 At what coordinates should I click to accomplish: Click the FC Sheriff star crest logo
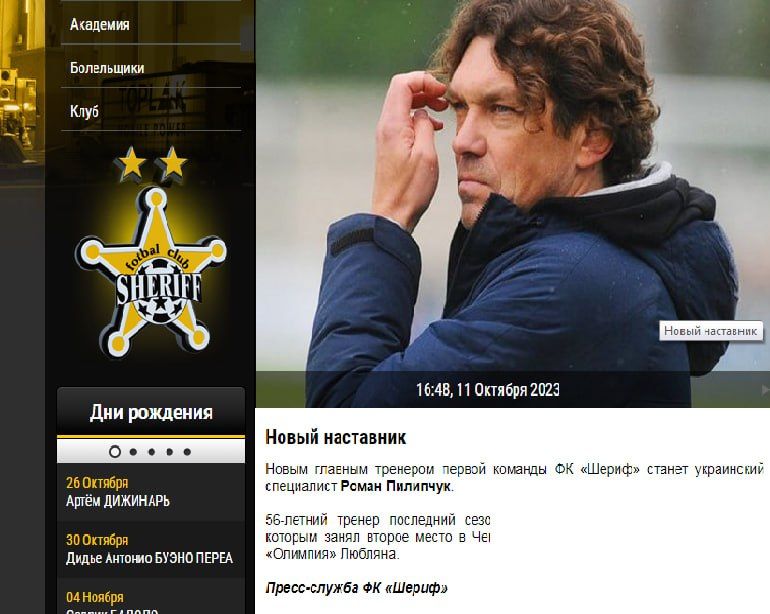(x=151, y=271)
